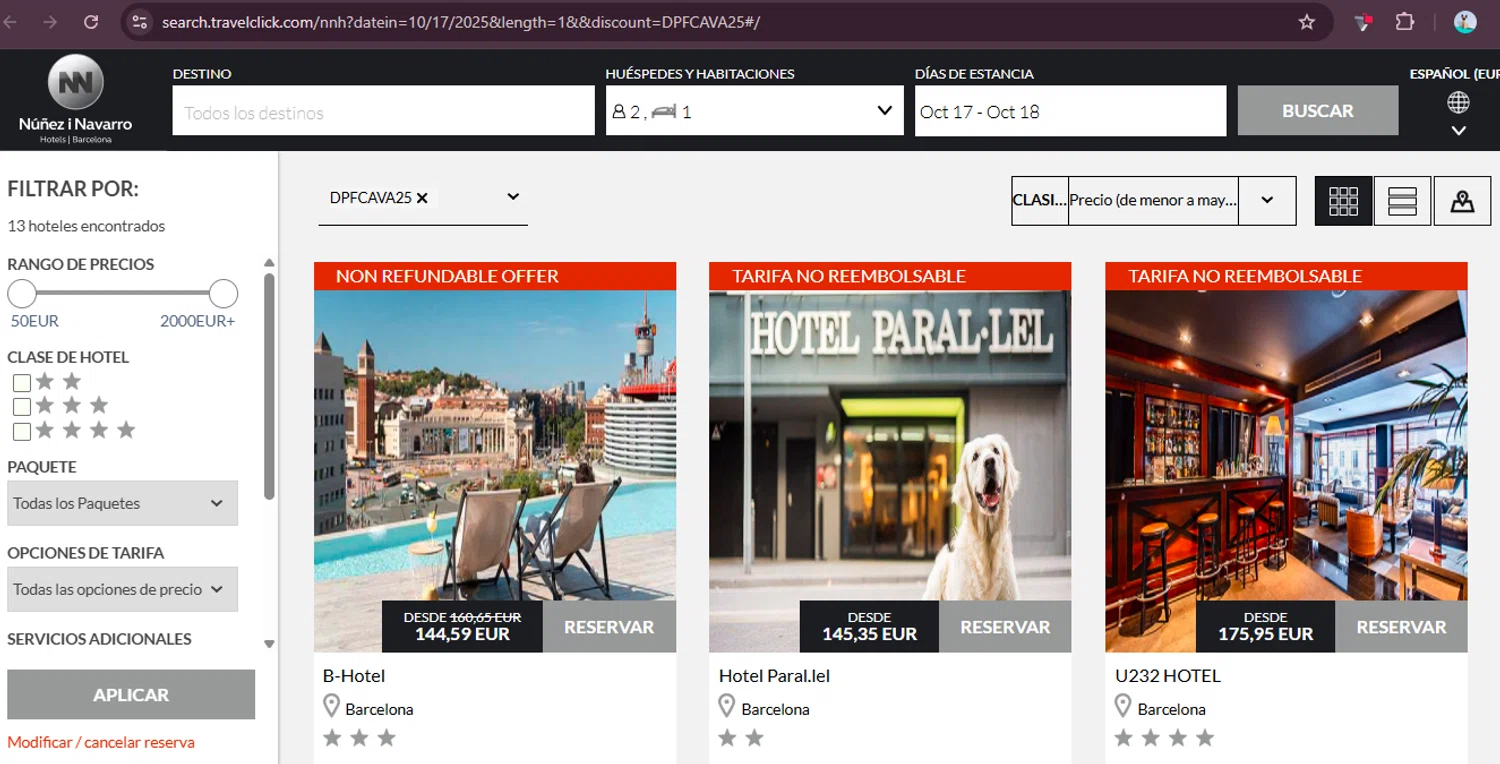
Task: Open Todas los Paquetes dropdown
Action: point(122,503)
